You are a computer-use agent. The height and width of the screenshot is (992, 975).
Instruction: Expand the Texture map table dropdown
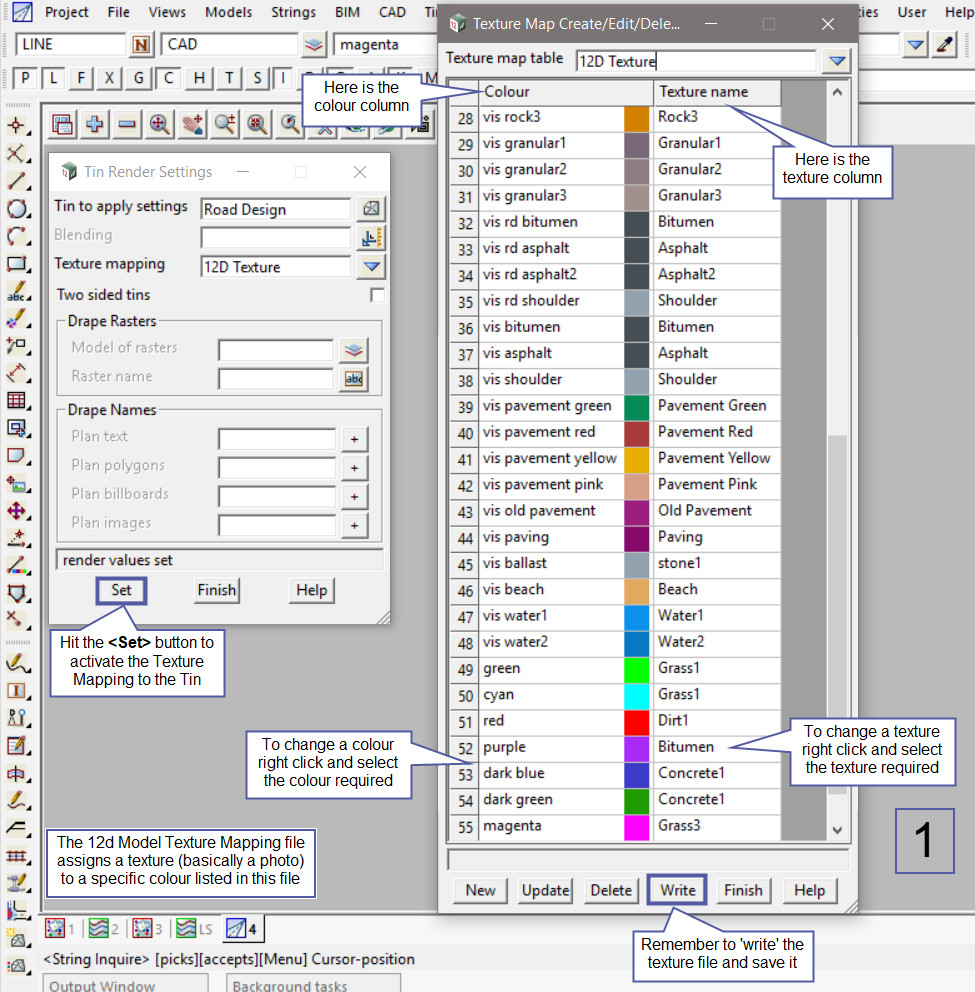(836, 61)
